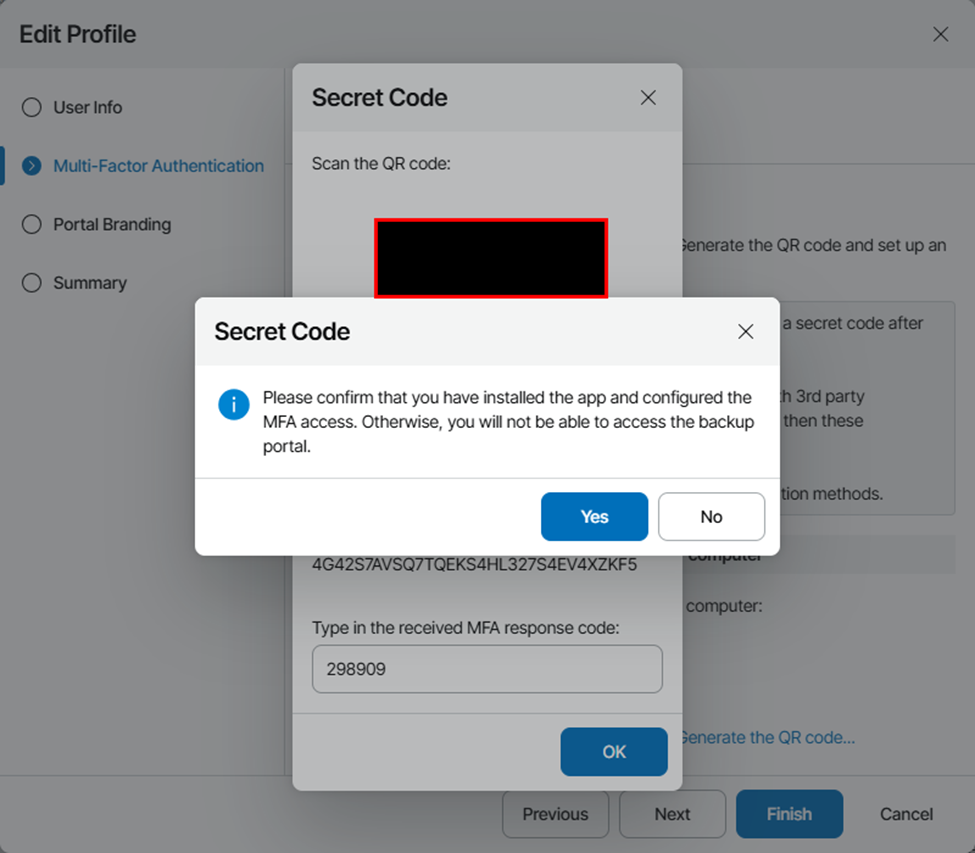Close the front Secret Code confirmation dialog
975x853 pixels.
pos(745,332)
